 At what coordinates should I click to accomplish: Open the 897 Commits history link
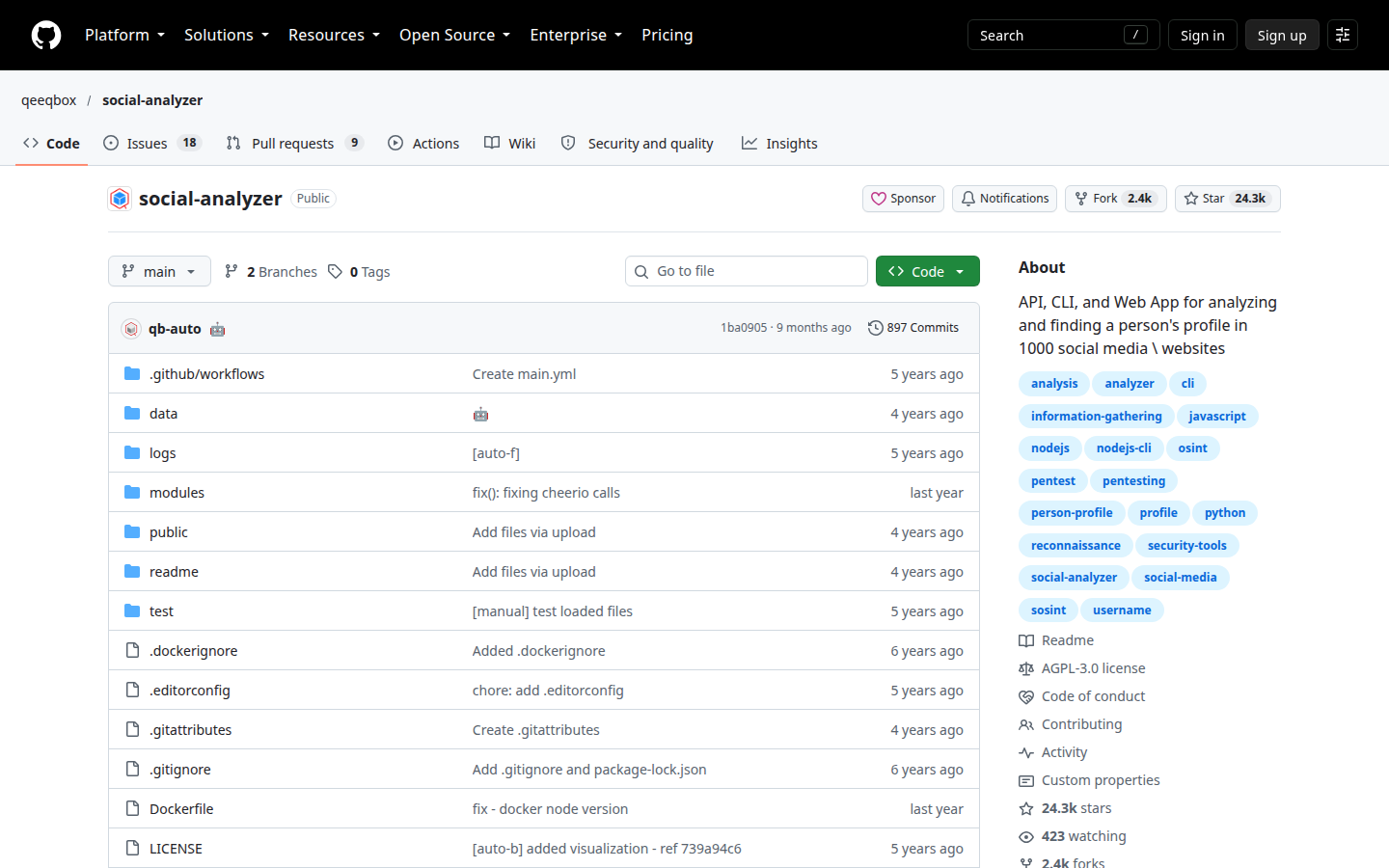913,328
